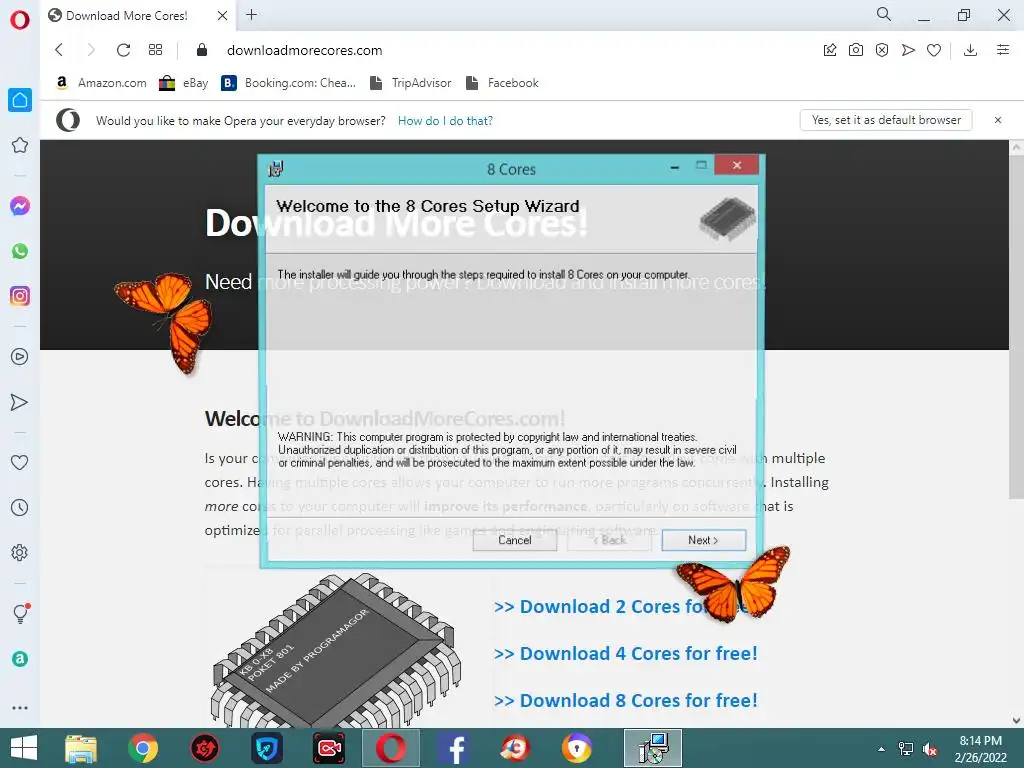Screen dimensions: 1024x768
Task: Open History clock icon in sidebar
Action: (20, 507)
